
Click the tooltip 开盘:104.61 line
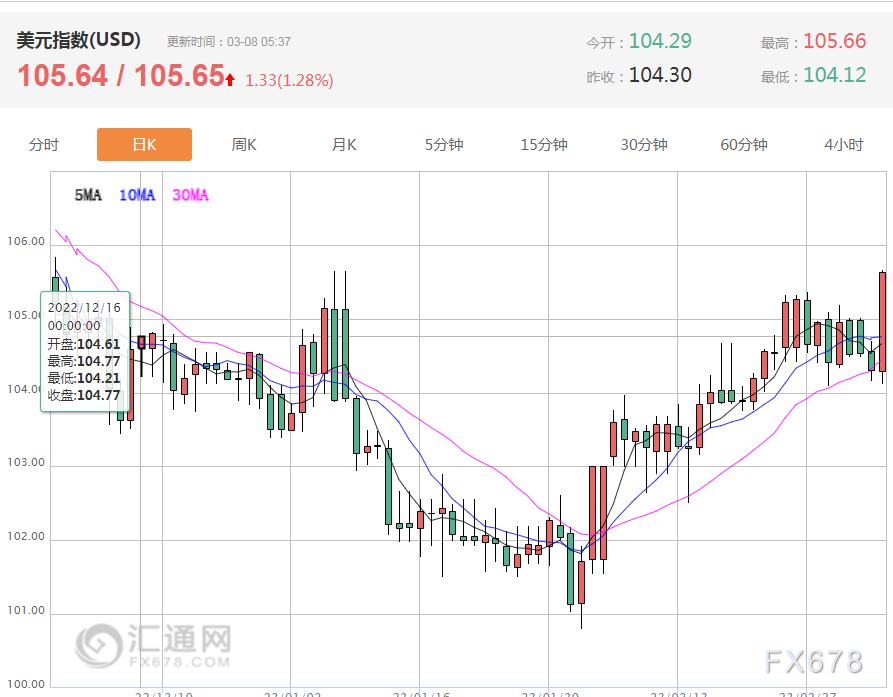click(84, 344)
